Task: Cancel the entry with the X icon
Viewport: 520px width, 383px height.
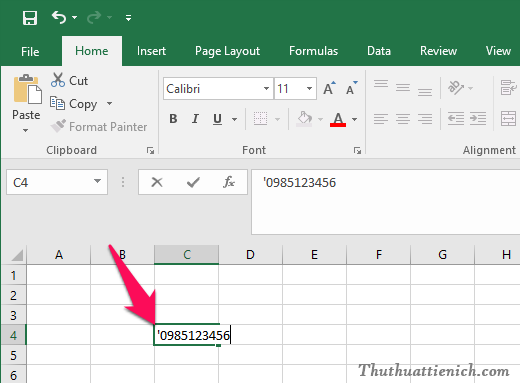Action: click(157, 182)
